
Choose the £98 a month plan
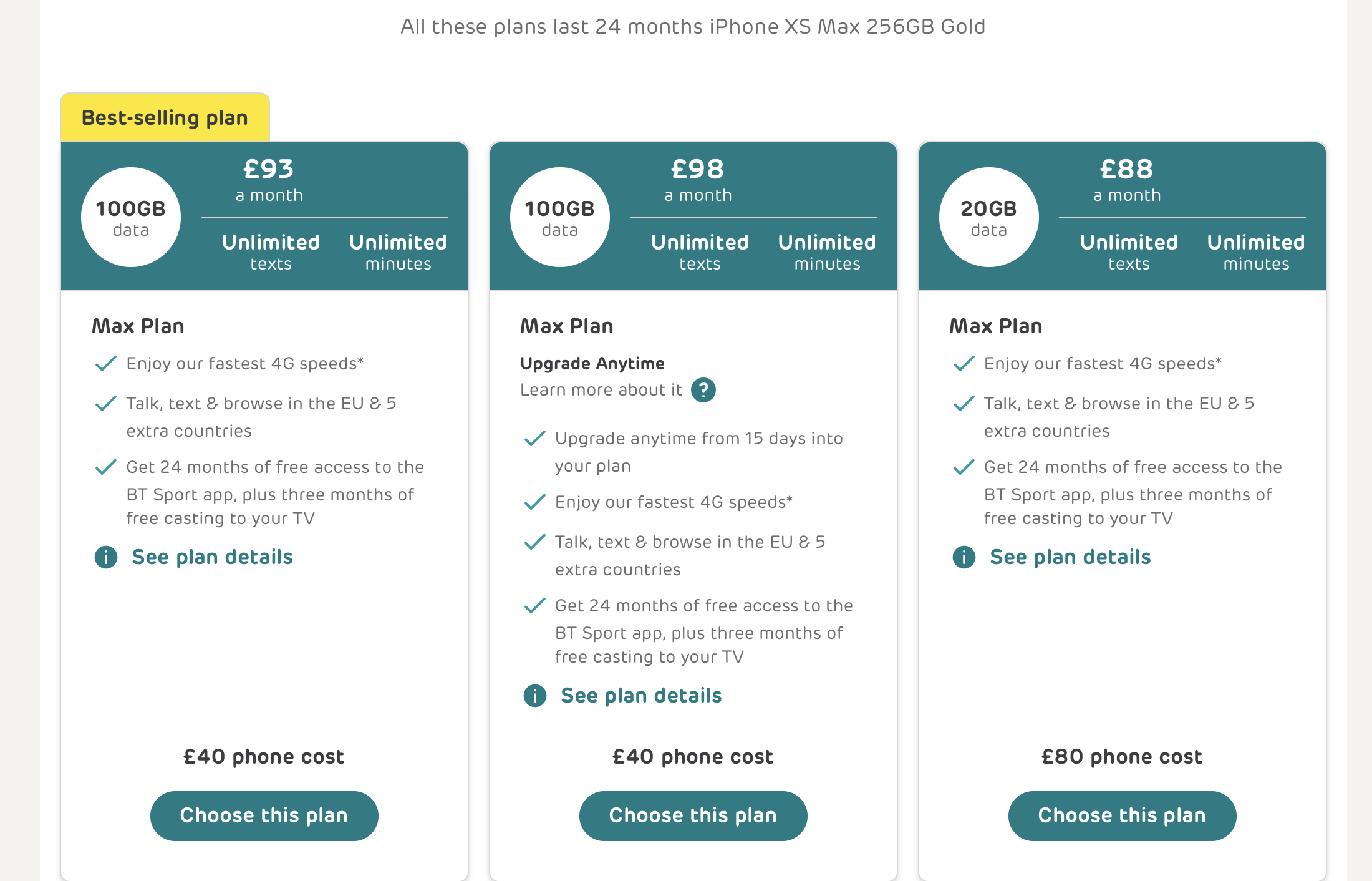(x=693, y=816)
